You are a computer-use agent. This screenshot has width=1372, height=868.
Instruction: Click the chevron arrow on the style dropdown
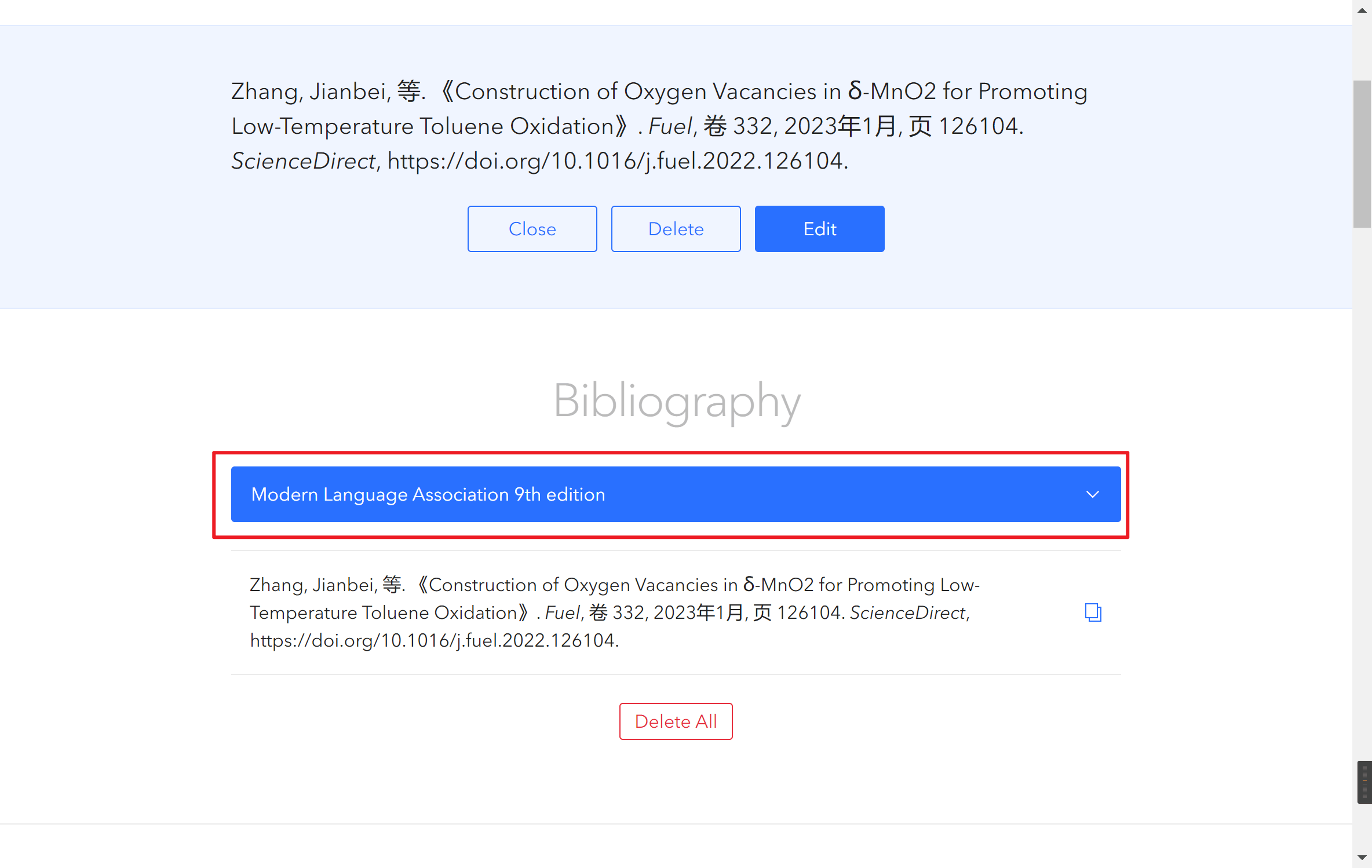pos(1092,494)
